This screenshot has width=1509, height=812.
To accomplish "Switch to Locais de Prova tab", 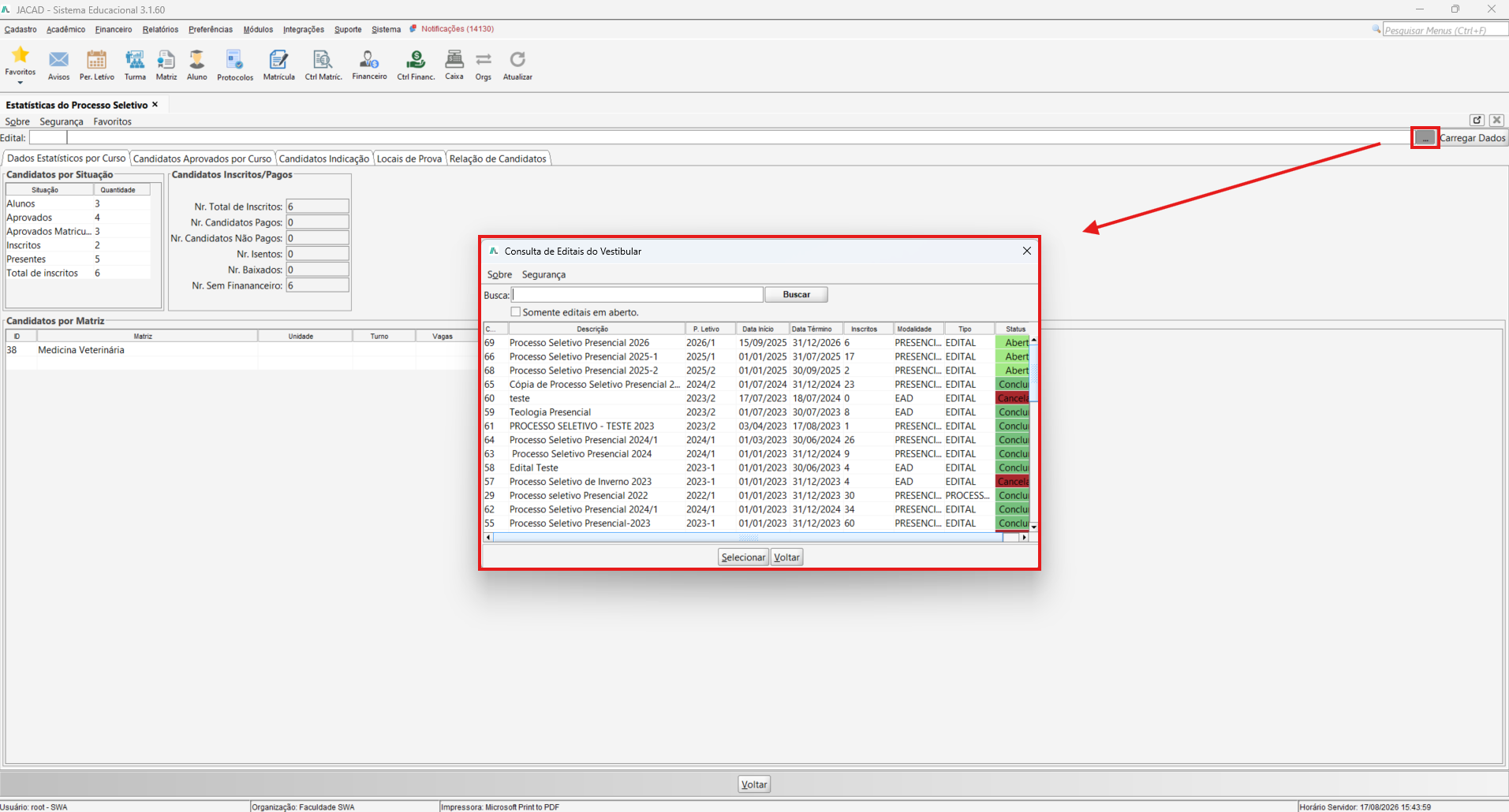I will pyautogui.click(x=409, y=158).
